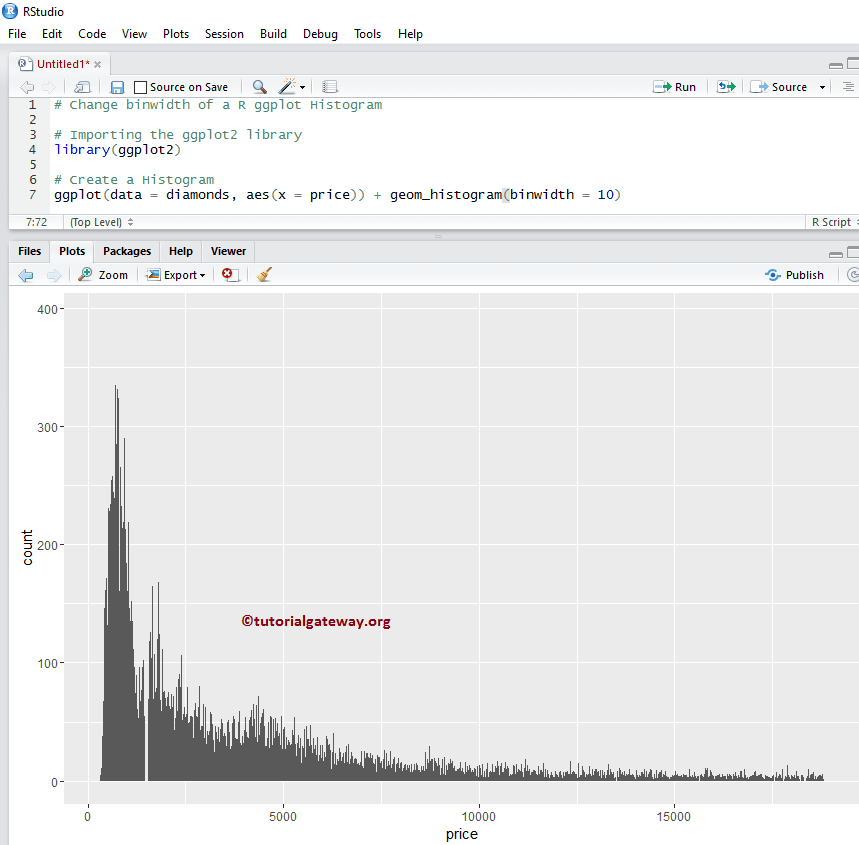Navigate back with the plot history back arrow
The image size is (859, 845).
[26, 274]
